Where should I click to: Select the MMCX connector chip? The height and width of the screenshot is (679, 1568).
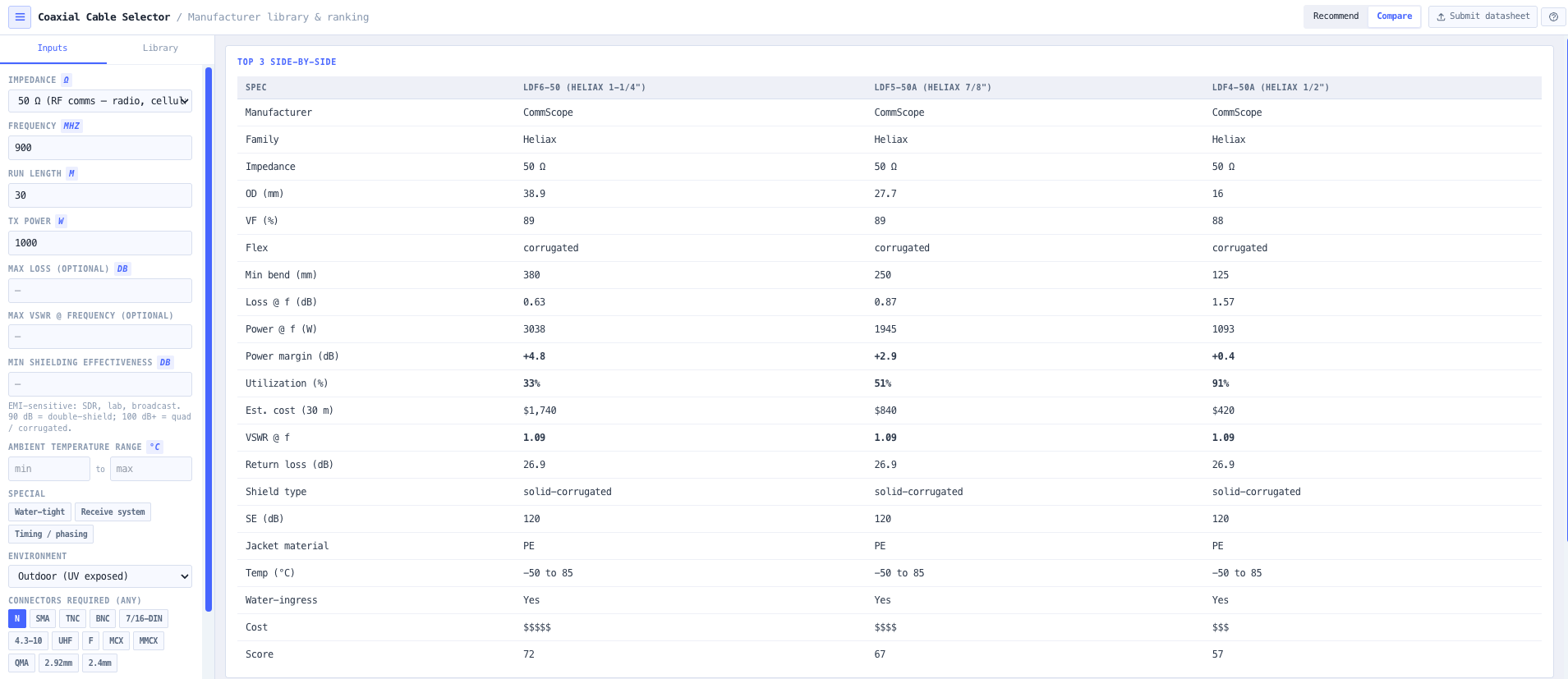(x=149, y=641)
